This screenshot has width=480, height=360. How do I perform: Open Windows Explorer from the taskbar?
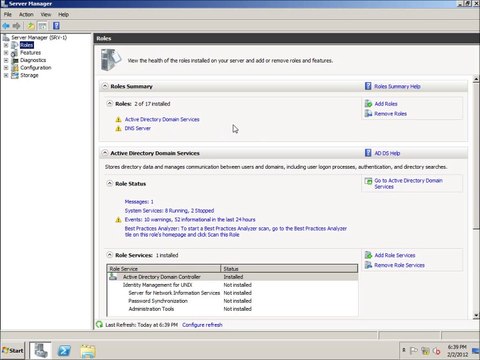point(88,351)
